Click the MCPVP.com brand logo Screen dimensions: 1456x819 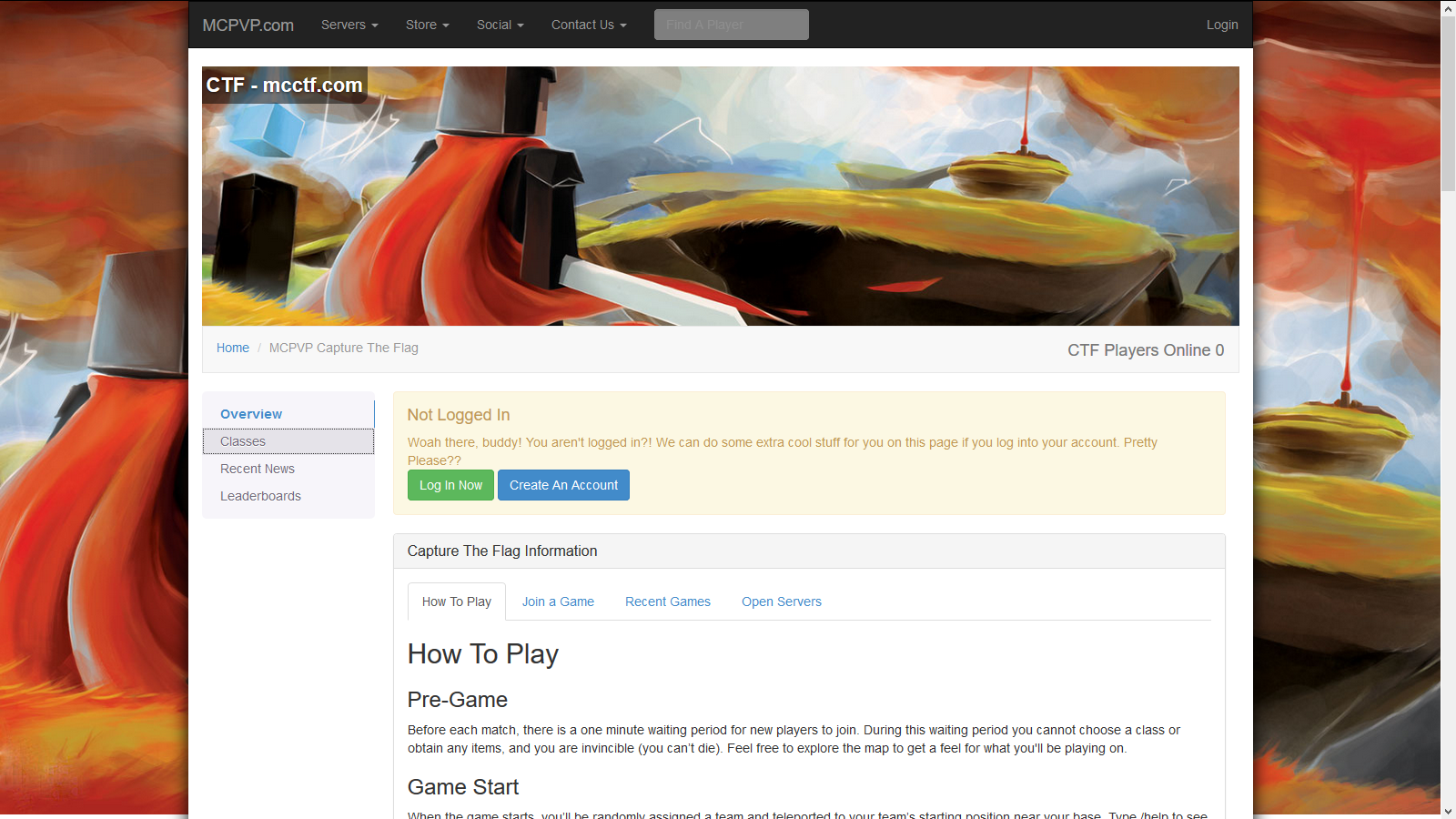point(248,25)
